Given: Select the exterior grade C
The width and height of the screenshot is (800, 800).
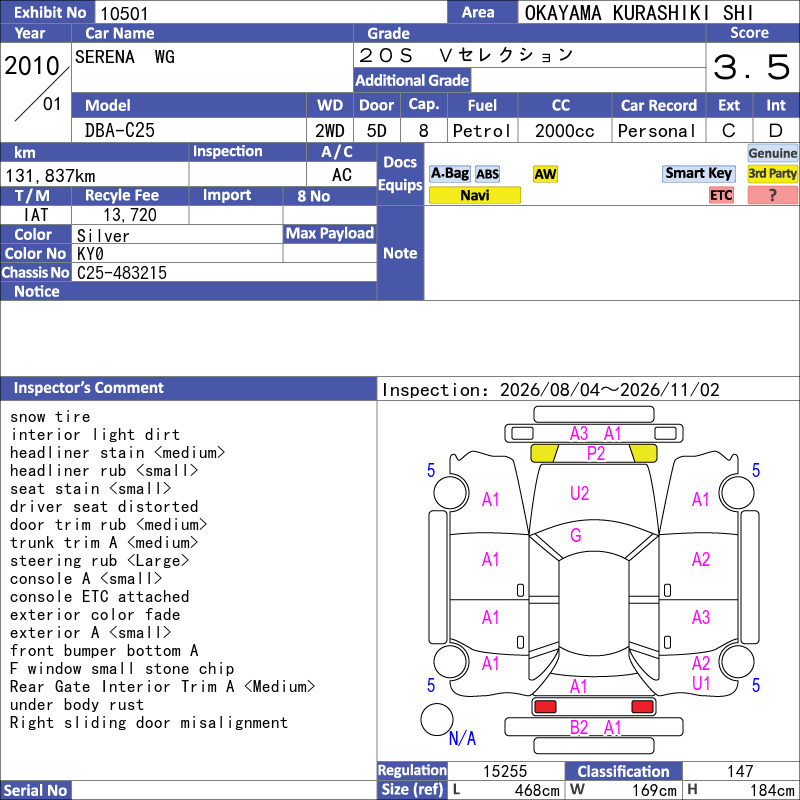Looking at the screenshot, I should 729,131.
